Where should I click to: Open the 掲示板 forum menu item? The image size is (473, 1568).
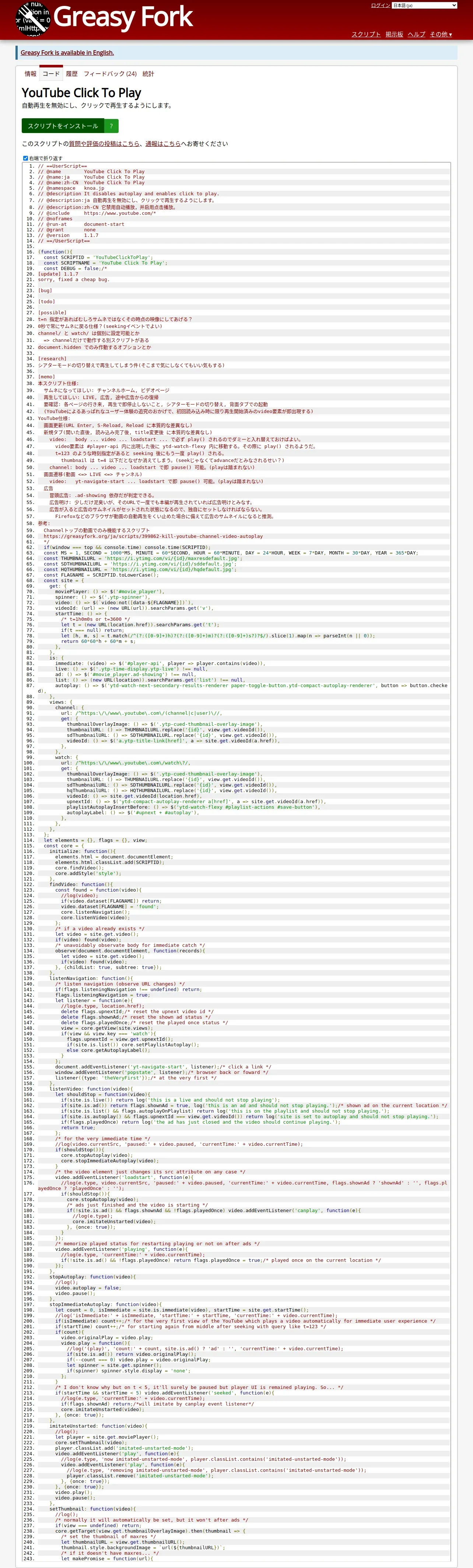point(394,34)
